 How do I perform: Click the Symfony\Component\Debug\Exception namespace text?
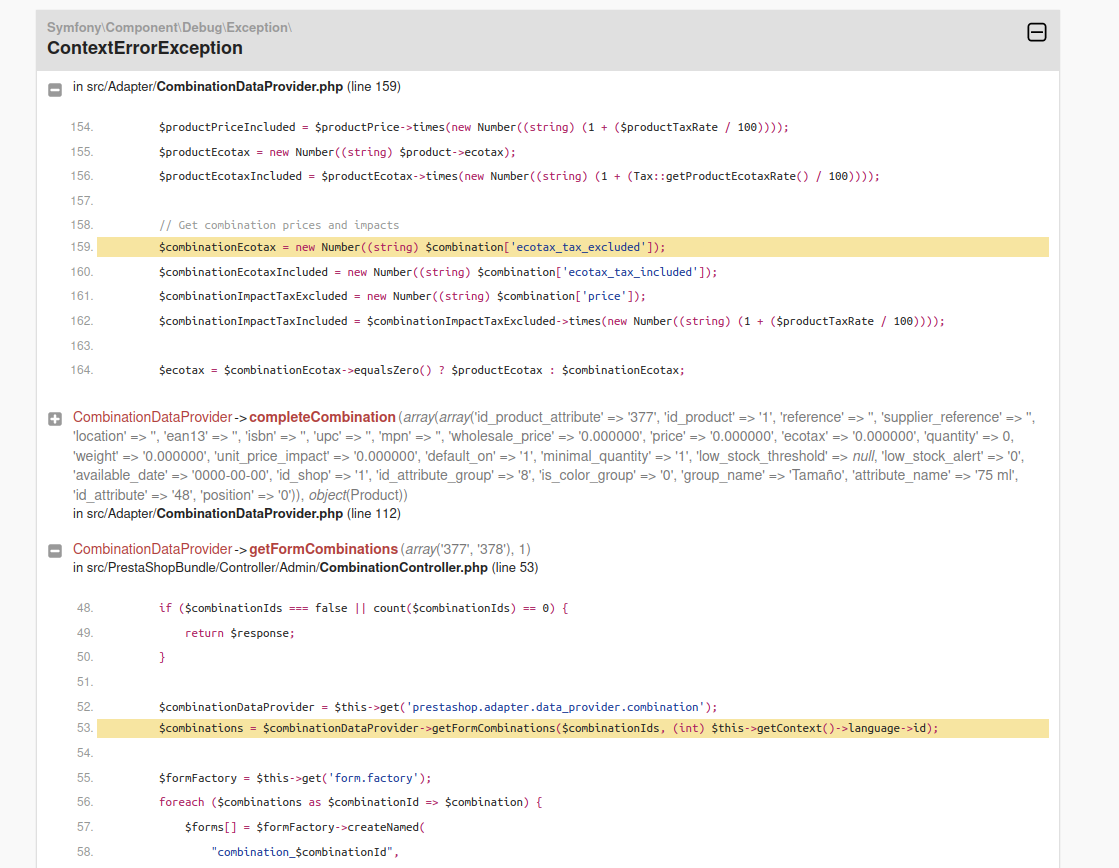click(x=169, y=27)
